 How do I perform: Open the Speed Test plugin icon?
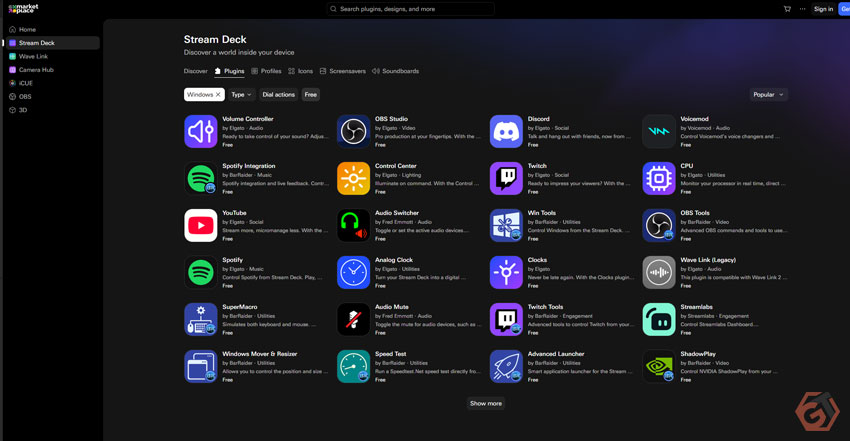(353, 367)
